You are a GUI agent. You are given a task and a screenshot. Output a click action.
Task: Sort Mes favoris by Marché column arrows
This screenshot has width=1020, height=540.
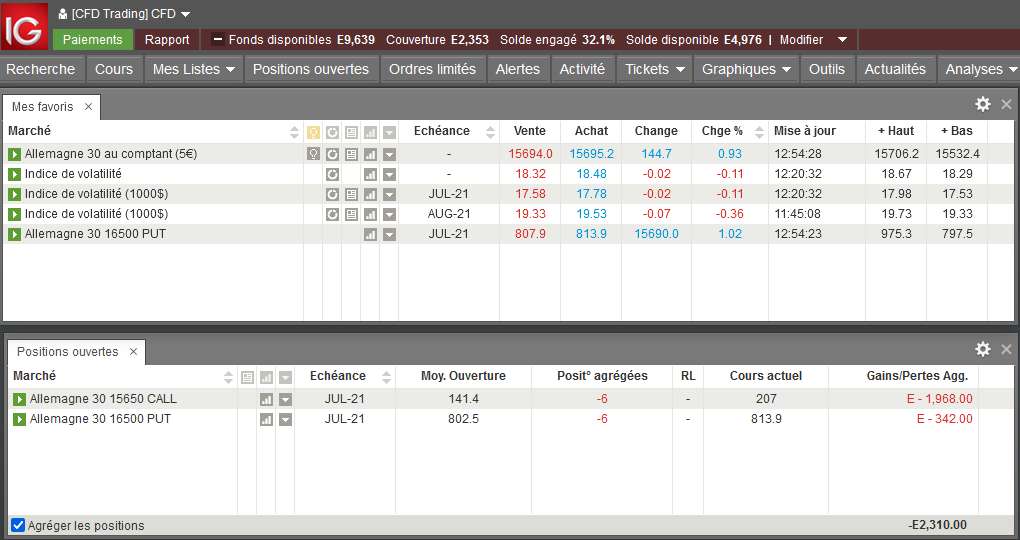(x=294, y=133)
